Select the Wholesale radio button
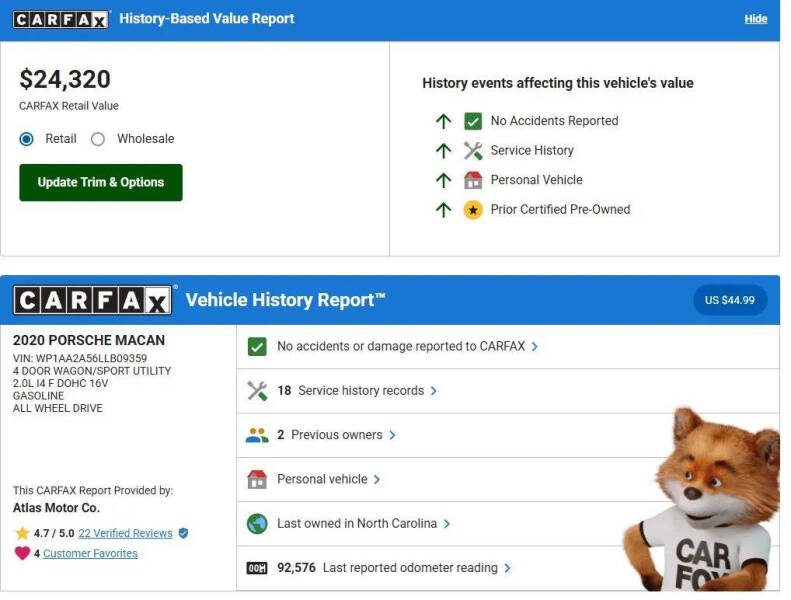Screen dimensions: 791x600 click(x=98, y=139)
